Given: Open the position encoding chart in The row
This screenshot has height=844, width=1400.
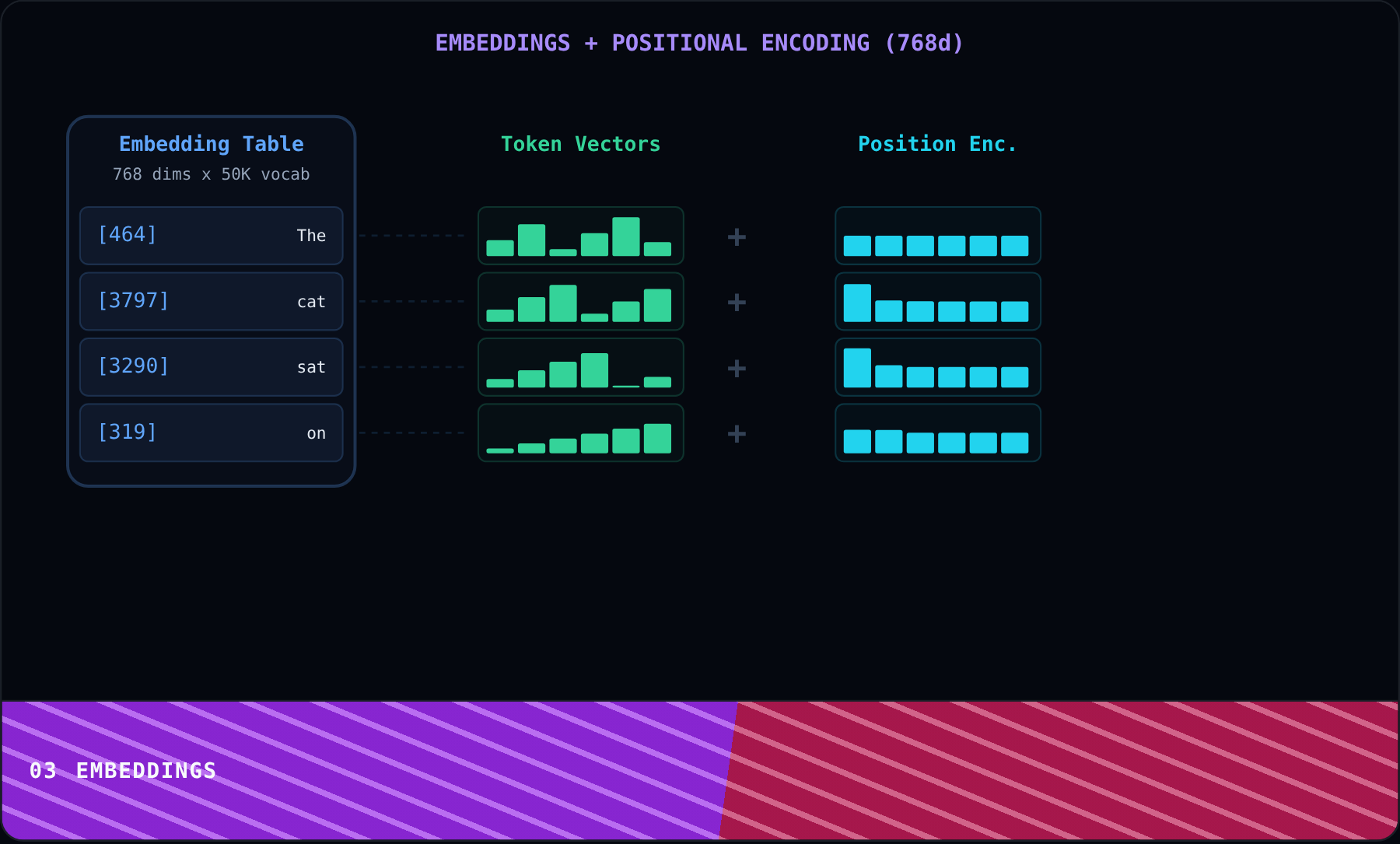Looking at the screenshot, I should click(938, 236).
